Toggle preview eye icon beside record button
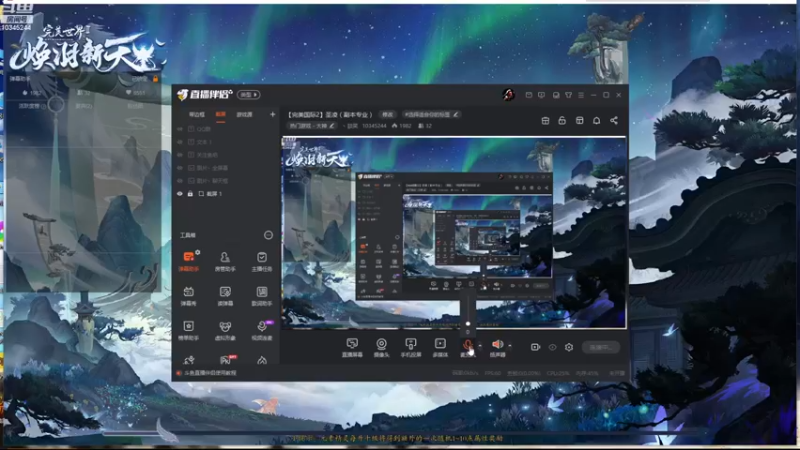The height and width of the screenshot is (450, 800). 553,347
